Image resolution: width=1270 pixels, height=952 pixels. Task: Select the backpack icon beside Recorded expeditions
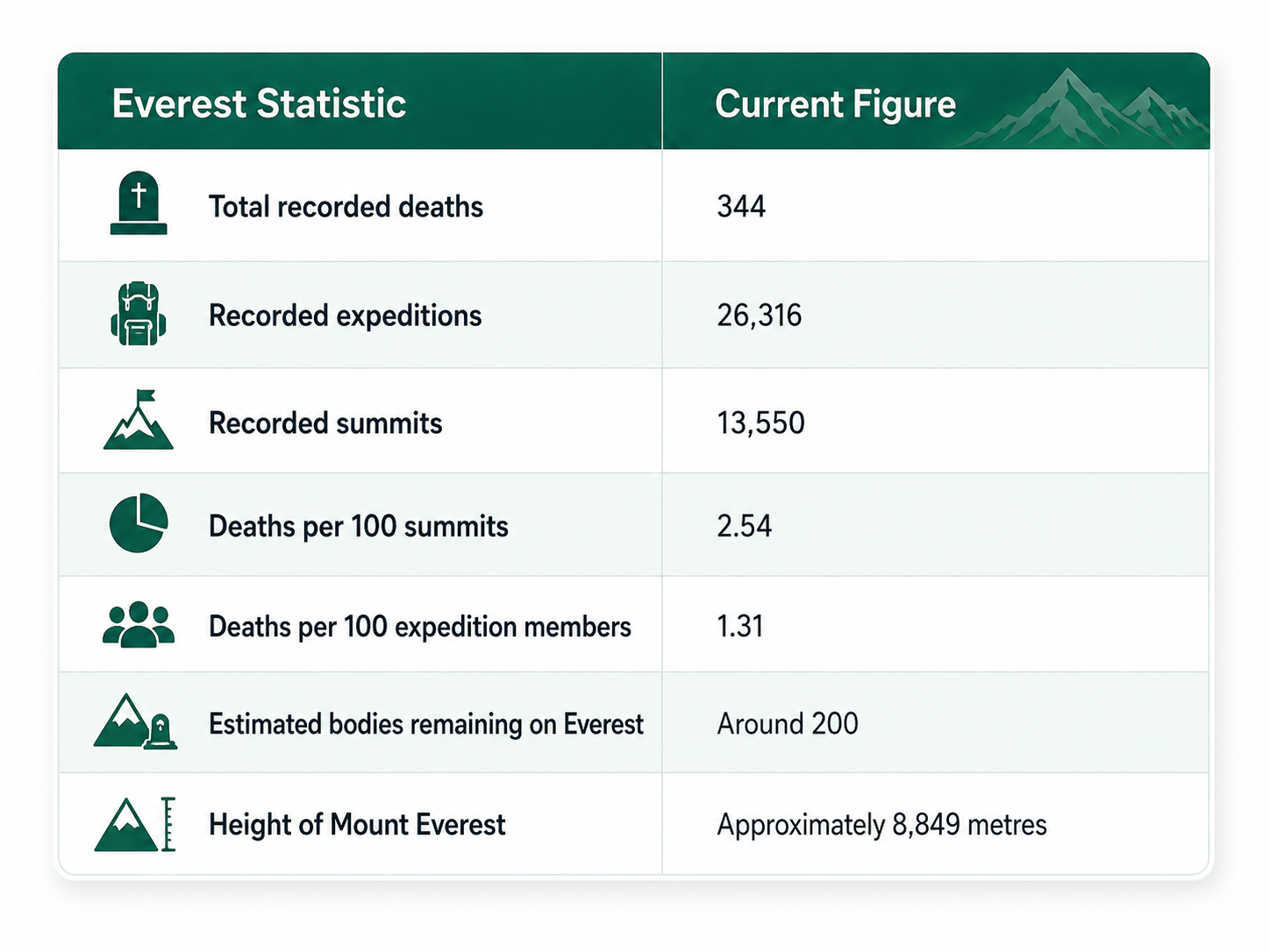pos(139,314)
